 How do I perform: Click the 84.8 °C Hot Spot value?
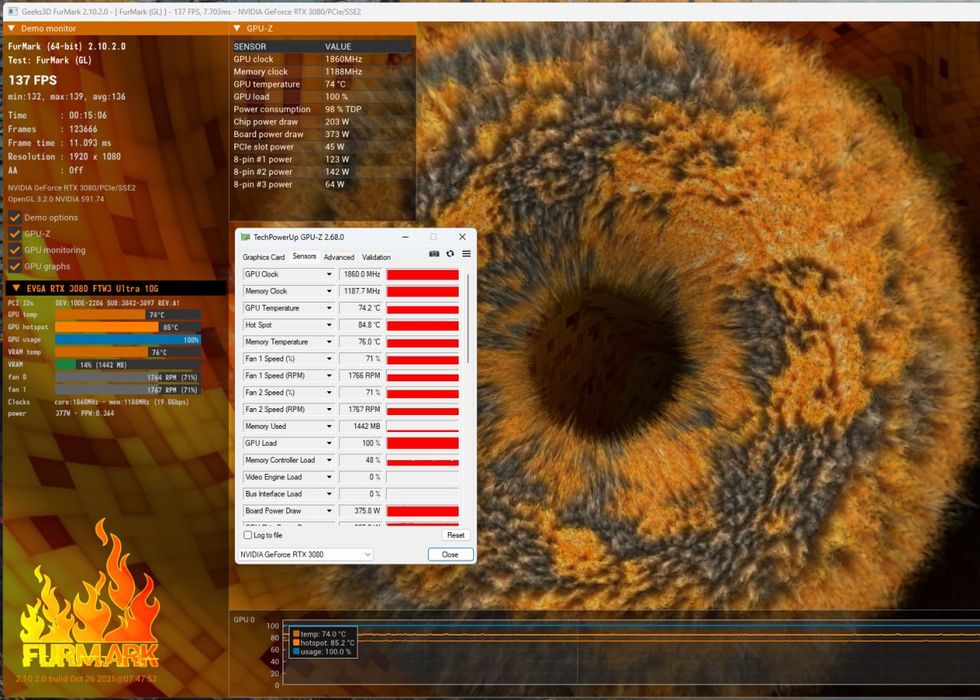(361, 325)
